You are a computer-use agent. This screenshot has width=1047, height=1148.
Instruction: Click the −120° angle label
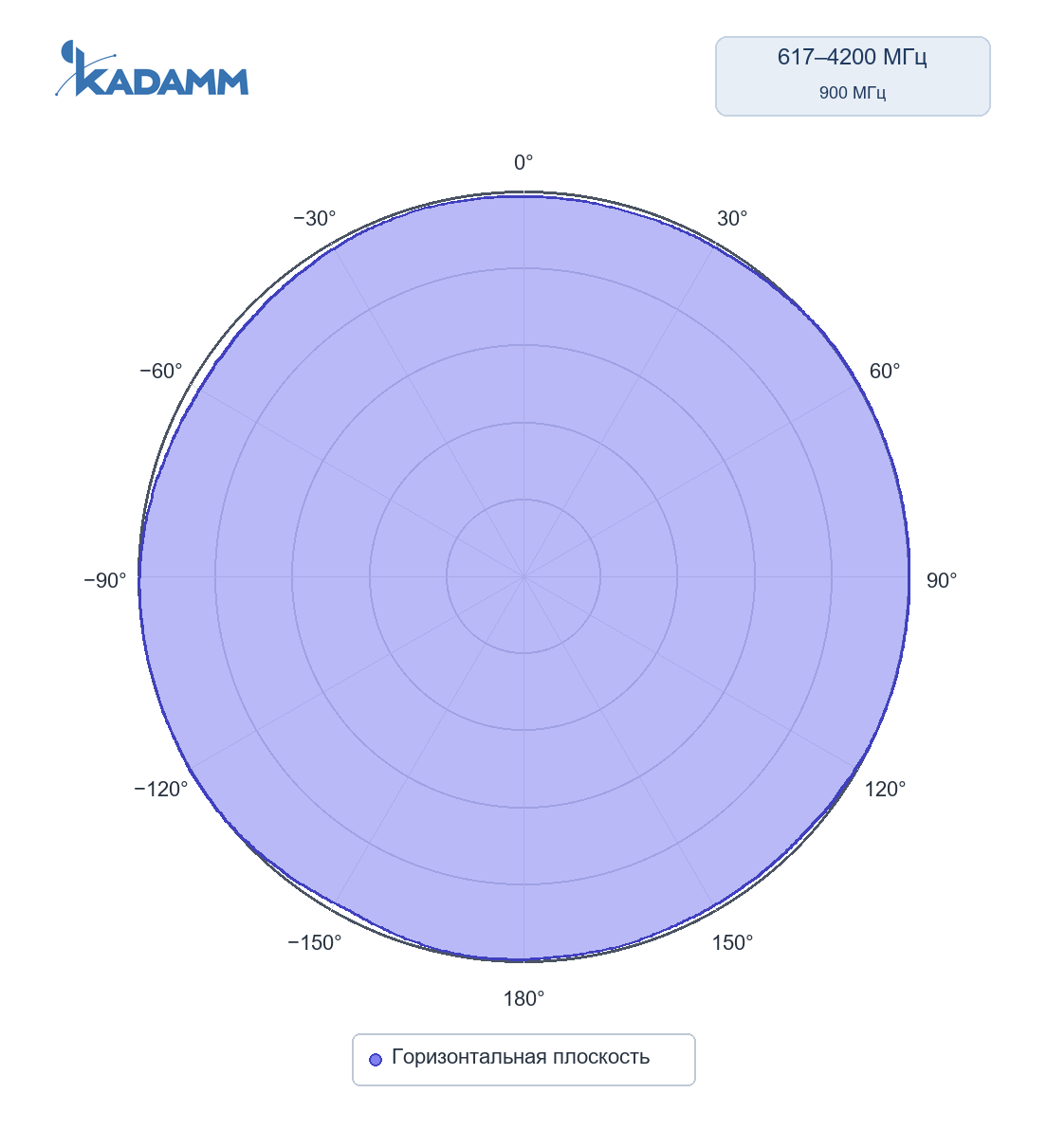tap(161, 790)
